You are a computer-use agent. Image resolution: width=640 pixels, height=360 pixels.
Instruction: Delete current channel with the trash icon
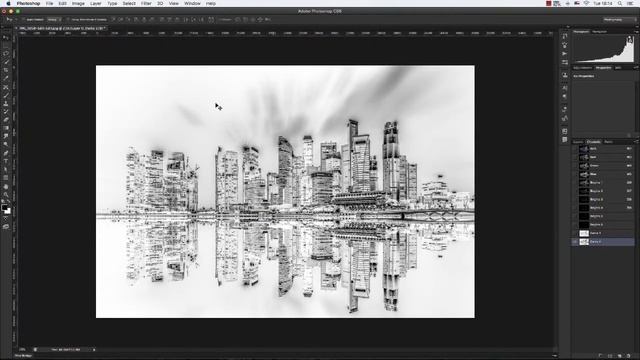(x=629, y=356)
